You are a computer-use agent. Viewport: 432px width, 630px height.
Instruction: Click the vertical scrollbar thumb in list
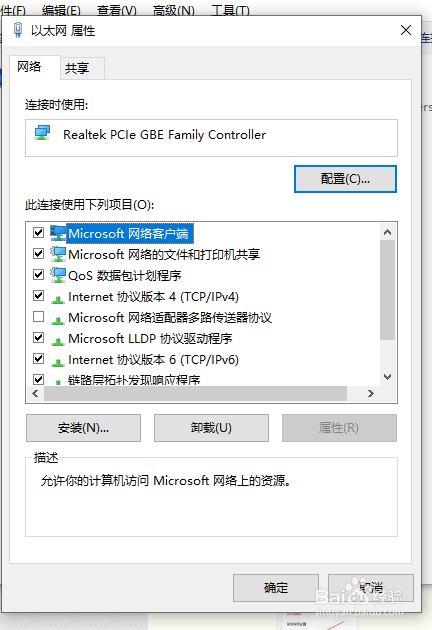[387, 290]
